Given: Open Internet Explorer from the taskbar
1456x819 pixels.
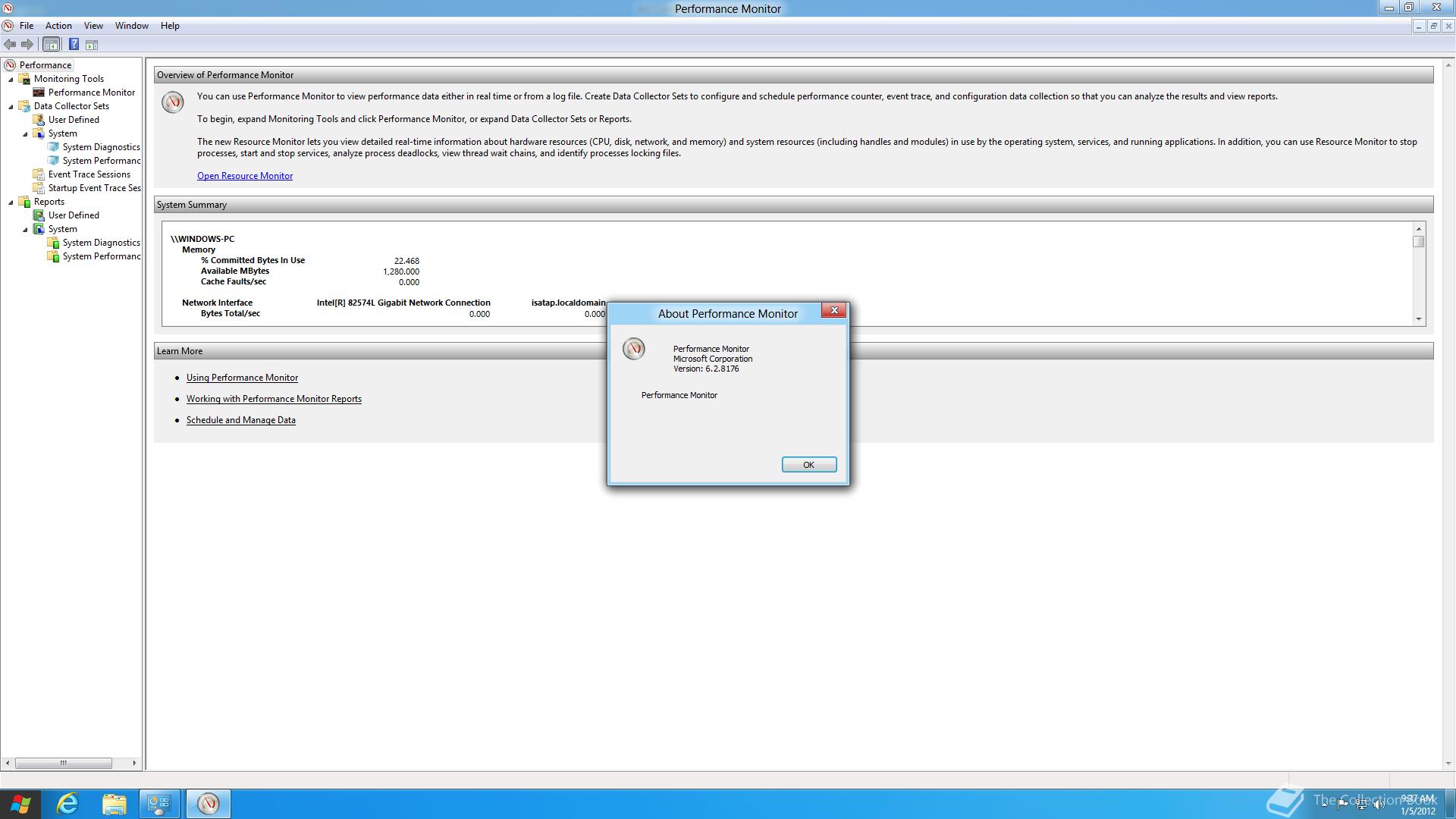Looking at the screenshot, I should 67,804.
